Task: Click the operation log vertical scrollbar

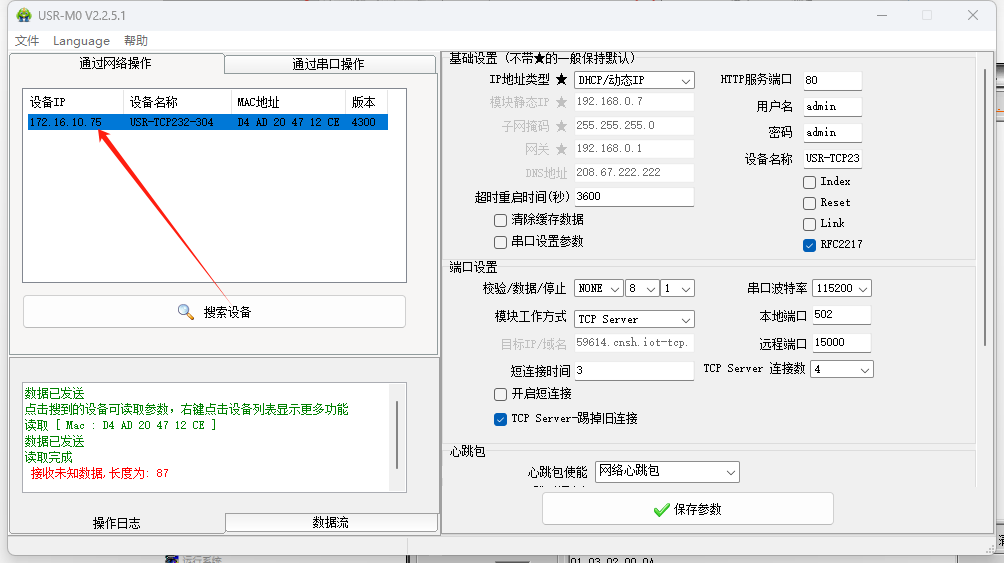Action: tap(397, 436)
